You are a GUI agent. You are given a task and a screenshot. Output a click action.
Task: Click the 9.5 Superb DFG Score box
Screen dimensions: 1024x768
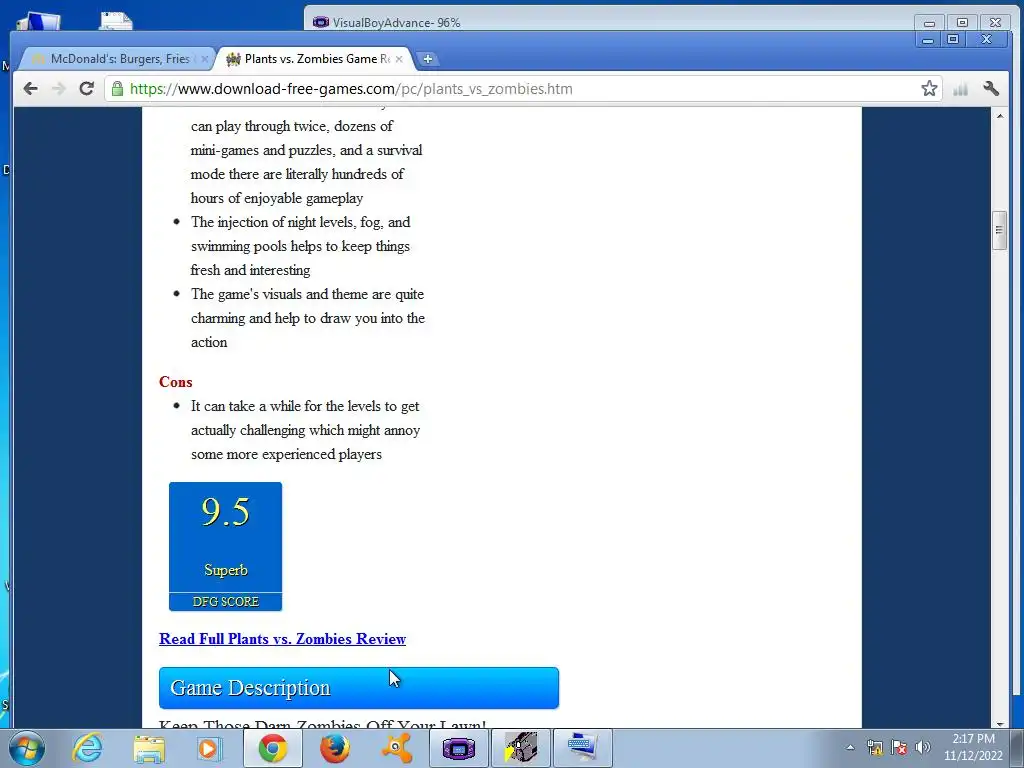click(225, 547)
